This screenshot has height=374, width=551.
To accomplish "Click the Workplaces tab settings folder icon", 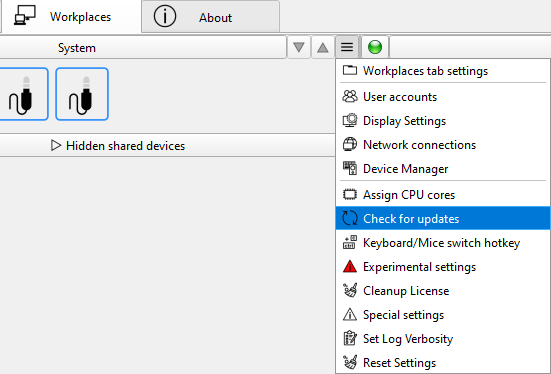I will point(350,70).
